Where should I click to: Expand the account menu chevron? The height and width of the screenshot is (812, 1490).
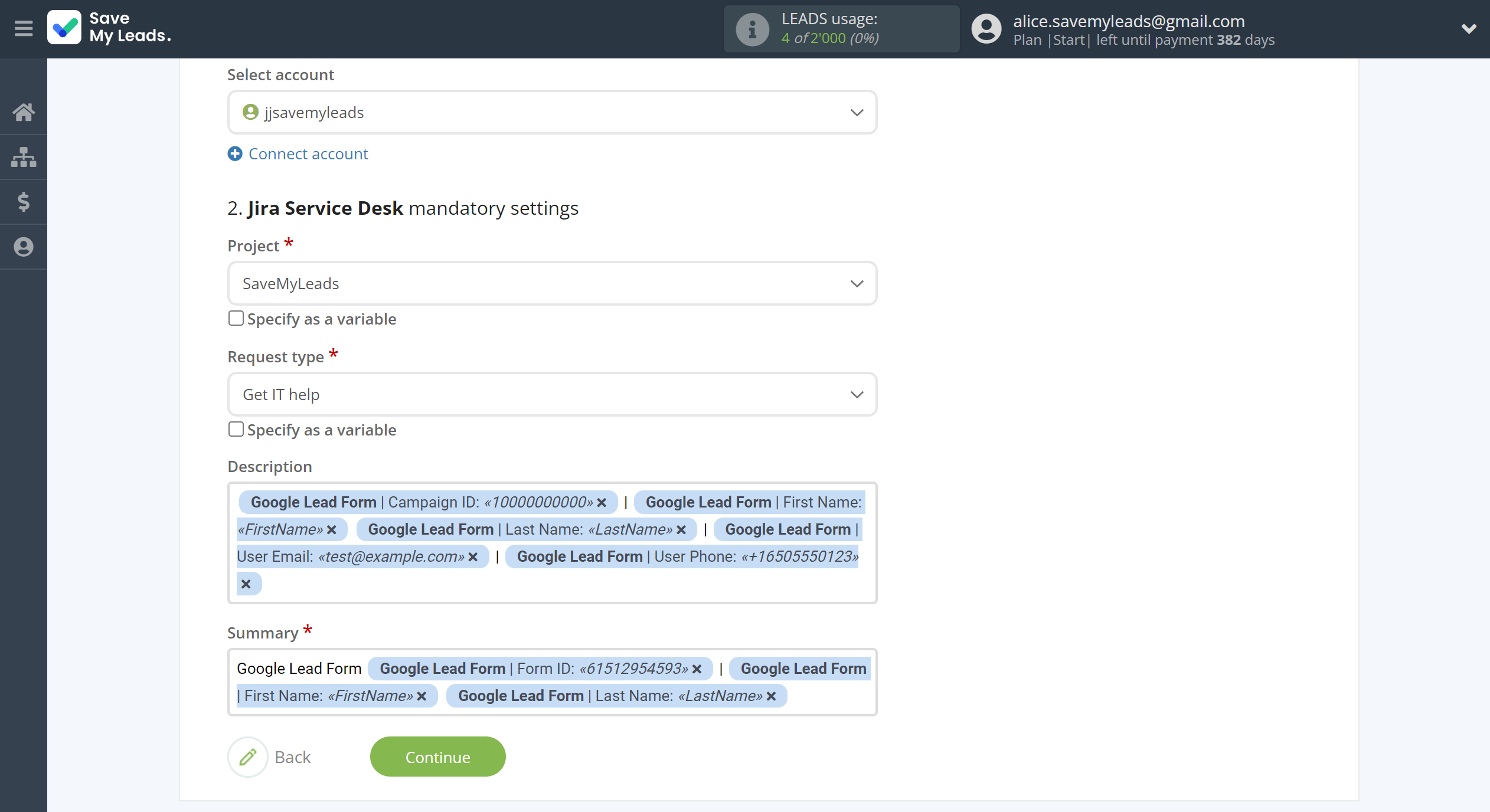coord(1469,28)
